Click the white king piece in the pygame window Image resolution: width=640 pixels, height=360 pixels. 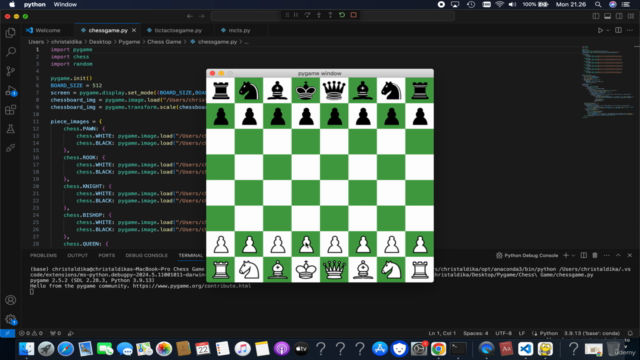pyautogui.click(x=306, y=270)
